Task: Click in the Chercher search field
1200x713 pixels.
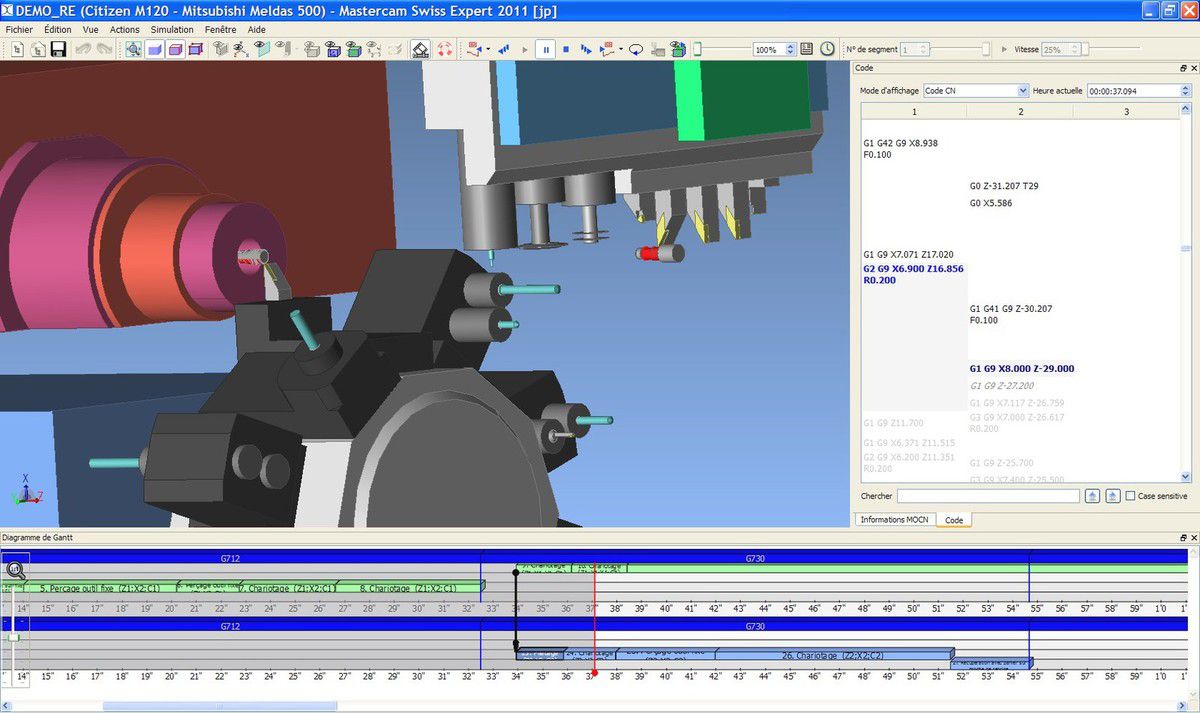Action: click(987, 496)
